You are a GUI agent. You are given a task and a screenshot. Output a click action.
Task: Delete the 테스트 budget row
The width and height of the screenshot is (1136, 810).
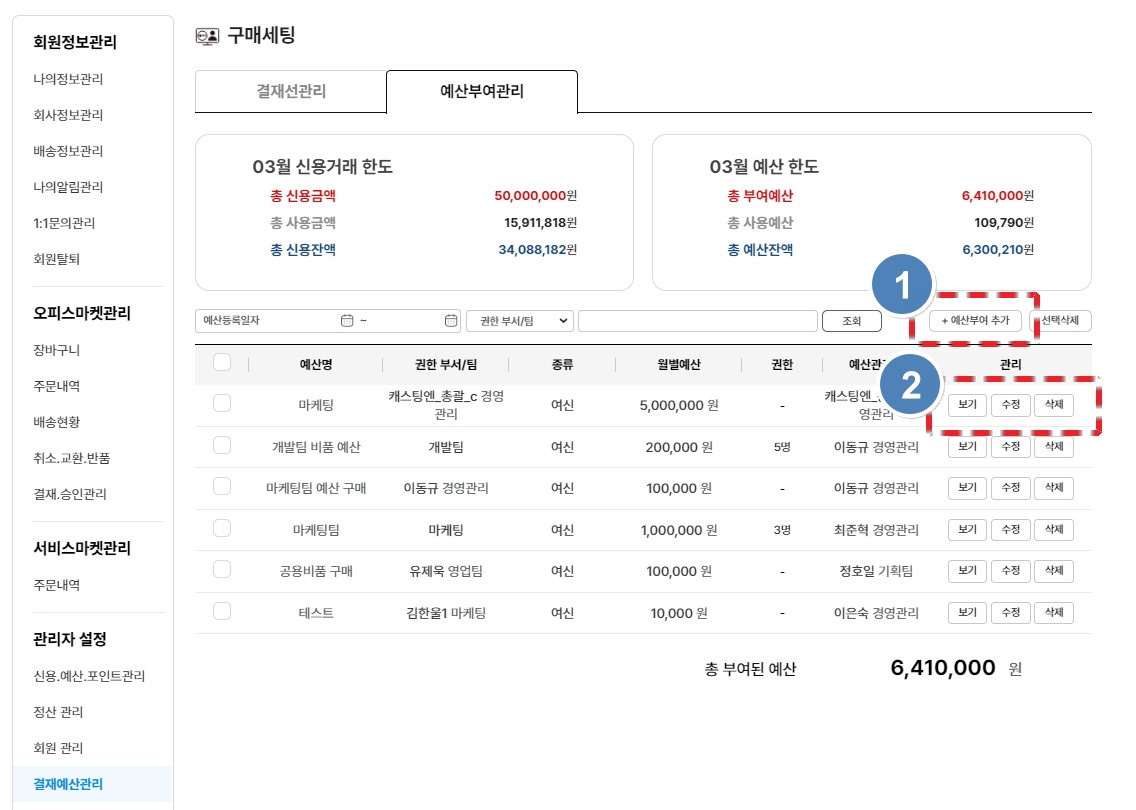click(1053, 612)
